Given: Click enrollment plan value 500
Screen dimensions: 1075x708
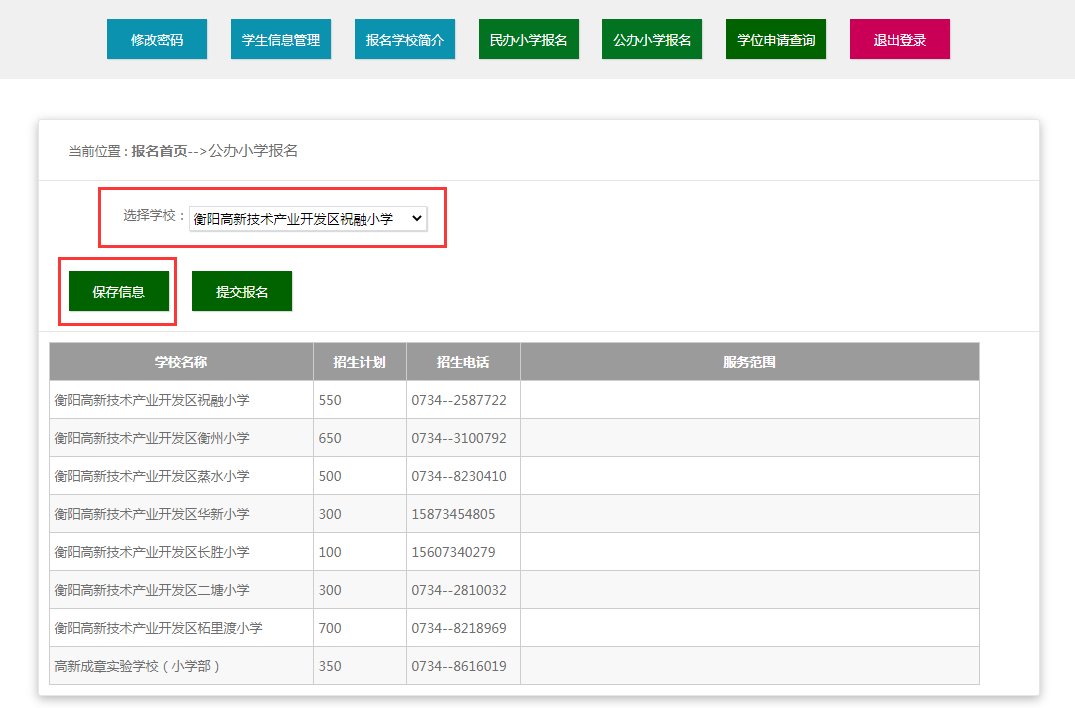Looking at the screenshot, I should tap(330, 476).
